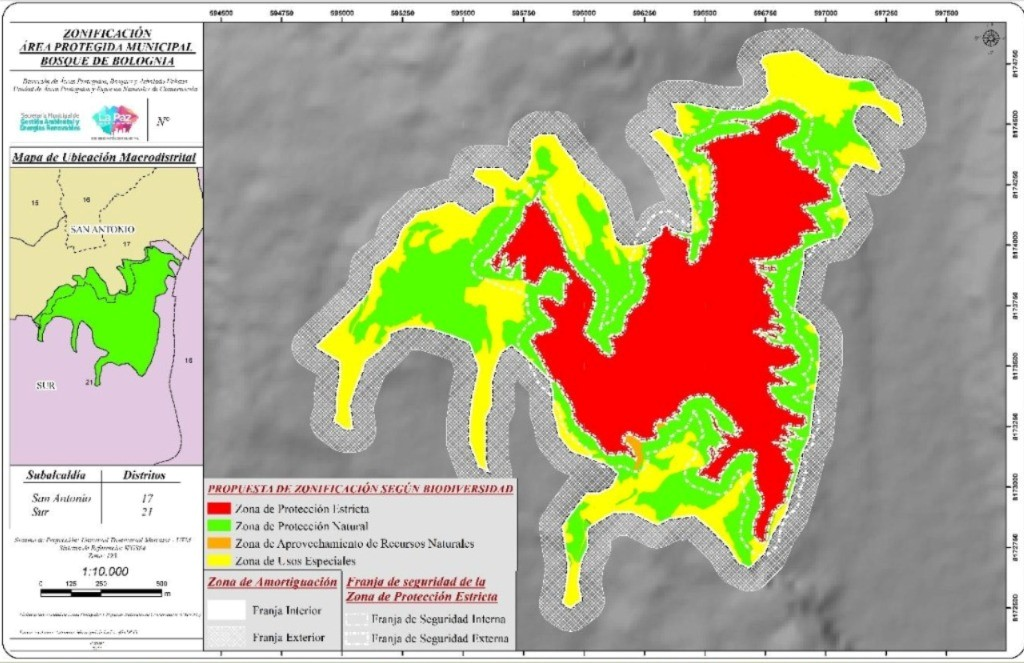This screenshot has height=663, width=1024.
Task: Click the Propuesta de Zonificación según Biodiversidad heading
Action: point(360,489)
